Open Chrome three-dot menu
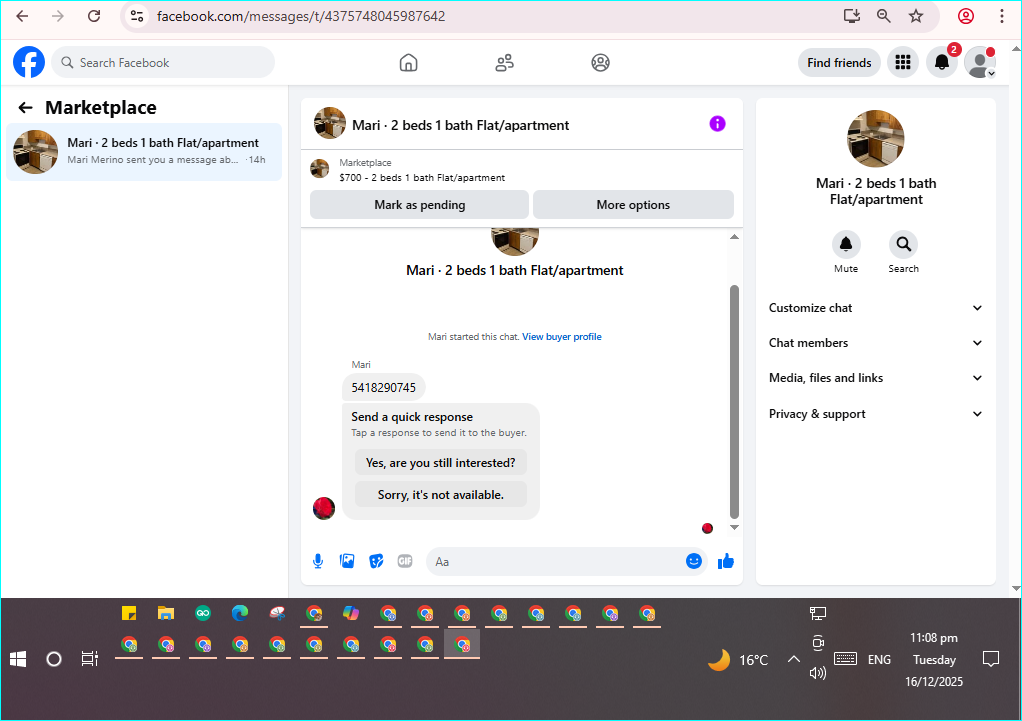The height and width of the screenshot is (721, 1022). pos(1002,16)
